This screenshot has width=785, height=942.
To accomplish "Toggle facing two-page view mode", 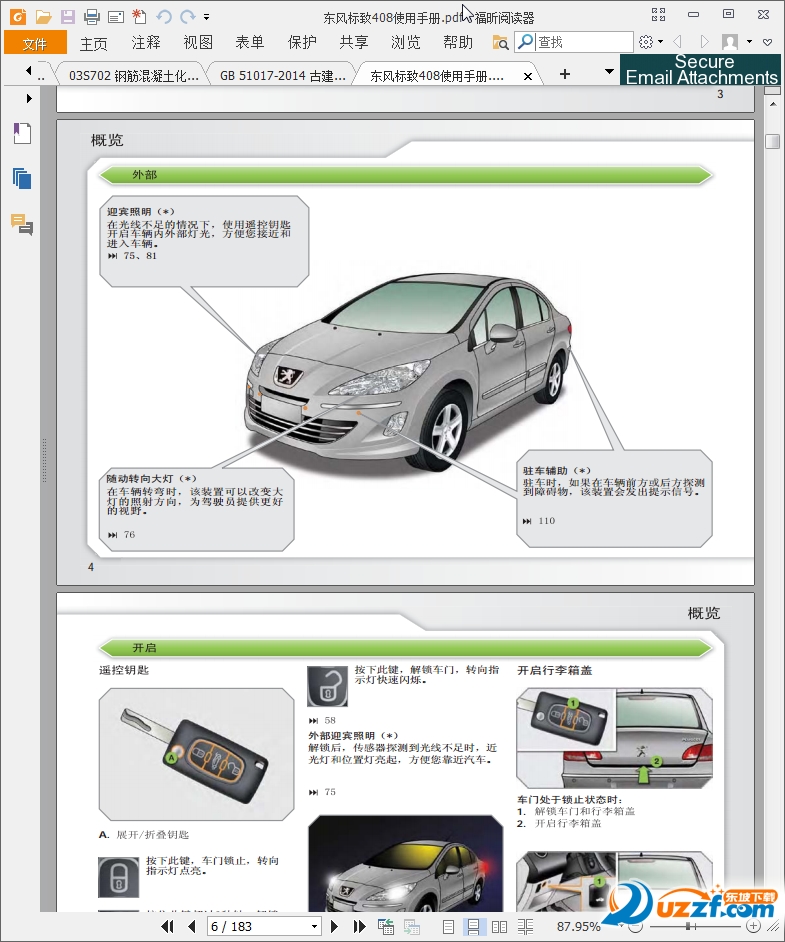I will tap(500, 927).
